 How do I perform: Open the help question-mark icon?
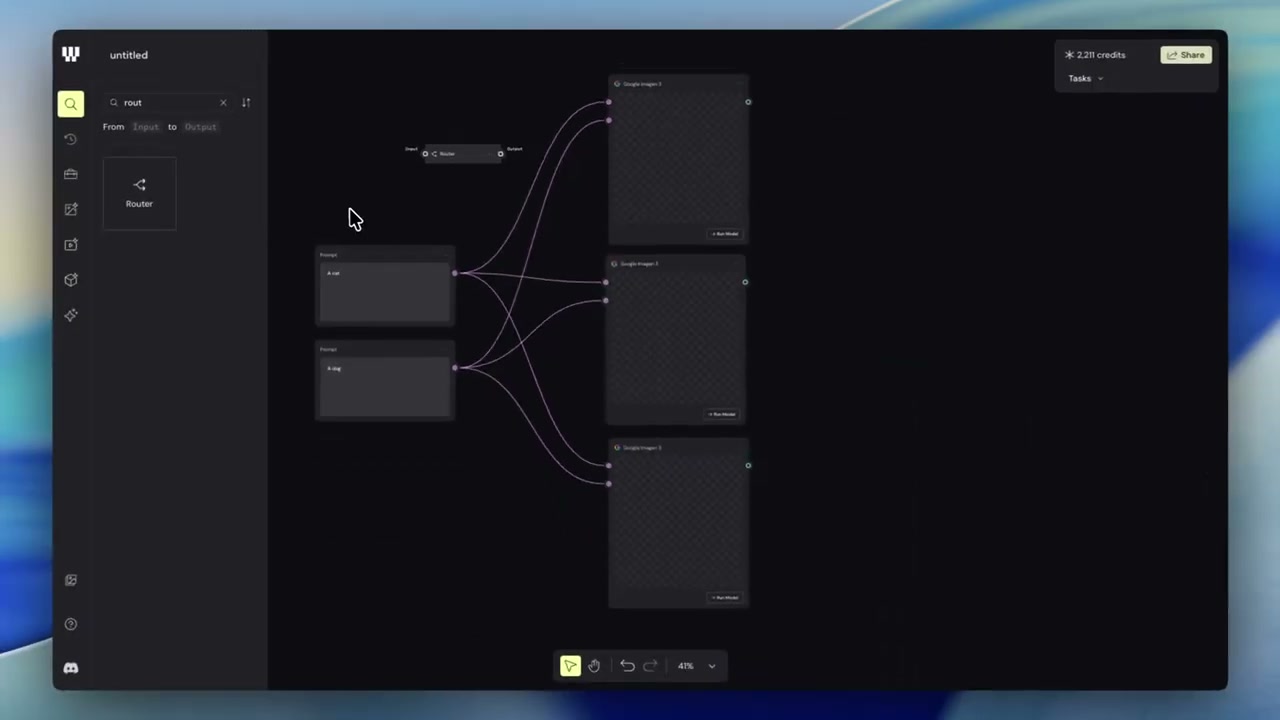point(70,624)
